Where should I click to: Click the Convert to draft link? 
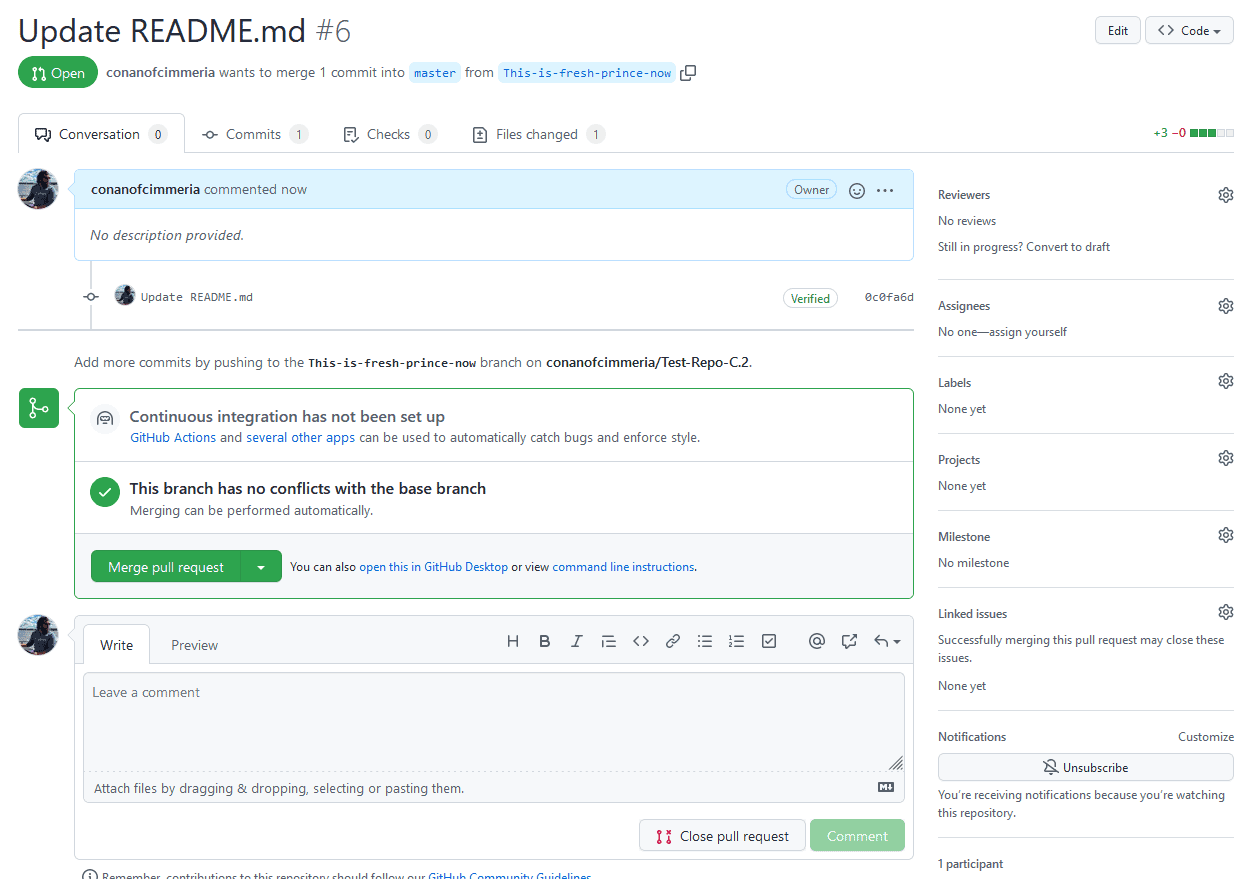1068,247
